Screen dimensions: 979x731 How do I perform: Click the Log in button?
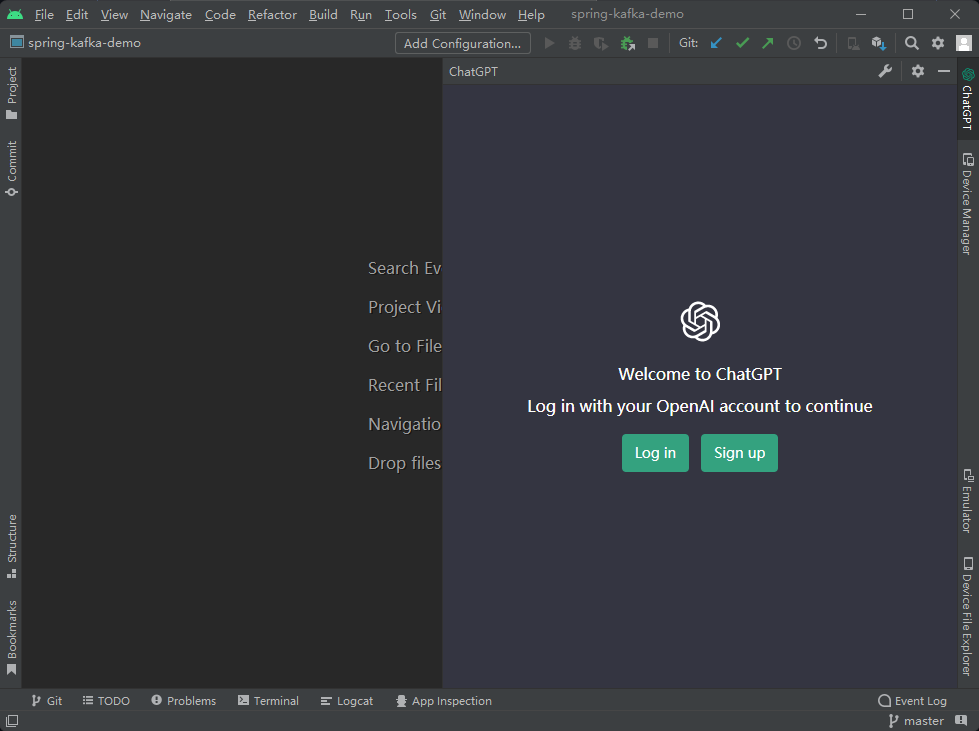655,453
